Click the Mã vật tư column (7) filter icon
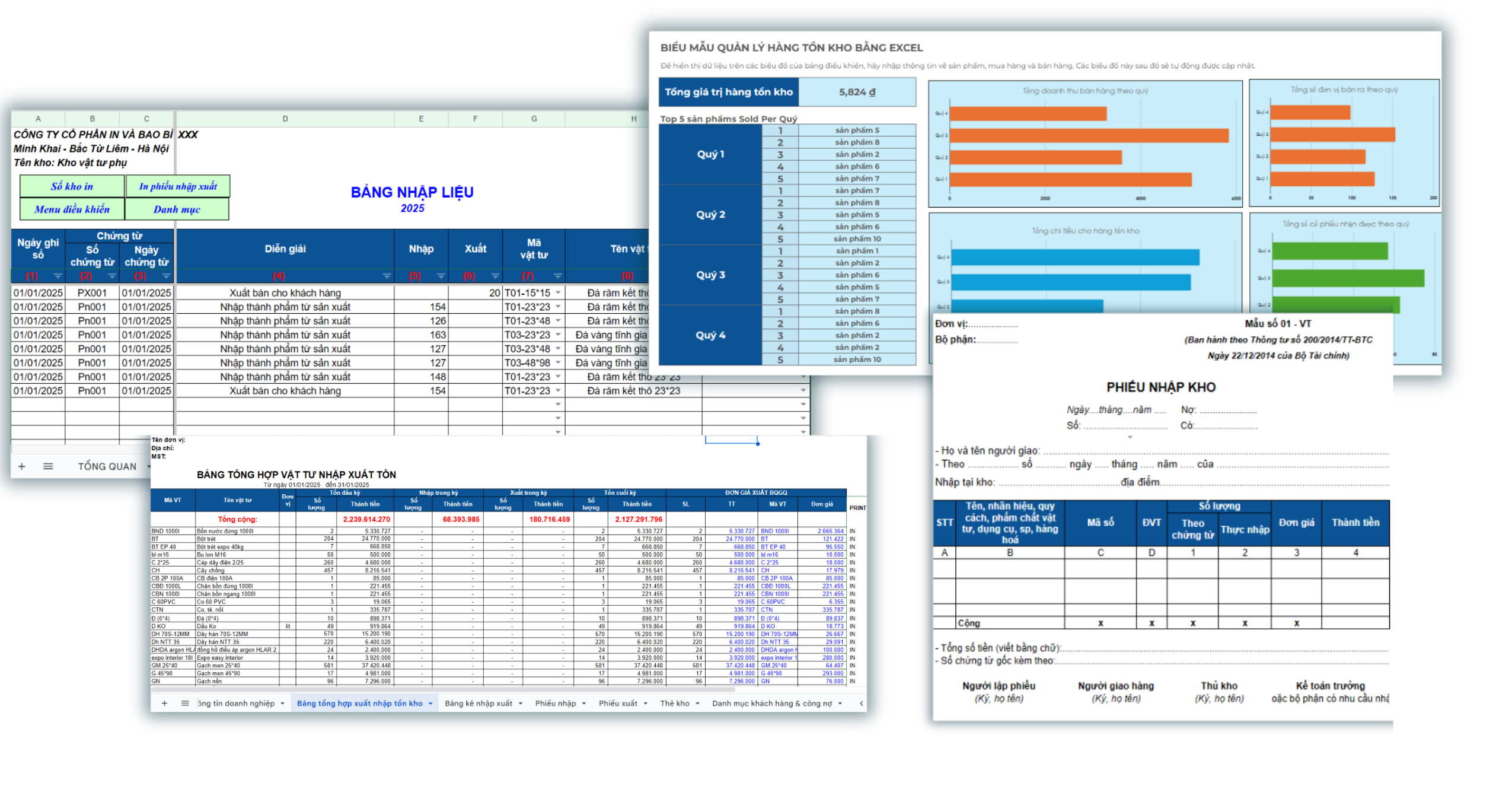Viewport: 1512px width, 792px height. (557, 276)
